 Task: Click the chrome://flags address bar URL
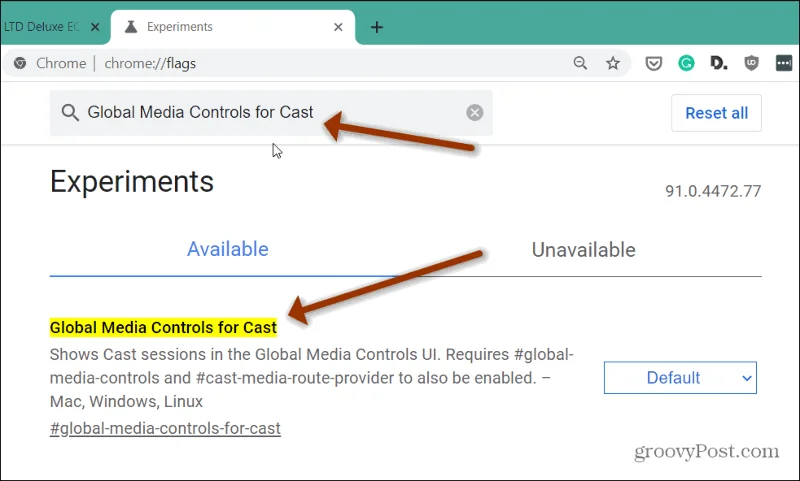[x=150, y=63]
